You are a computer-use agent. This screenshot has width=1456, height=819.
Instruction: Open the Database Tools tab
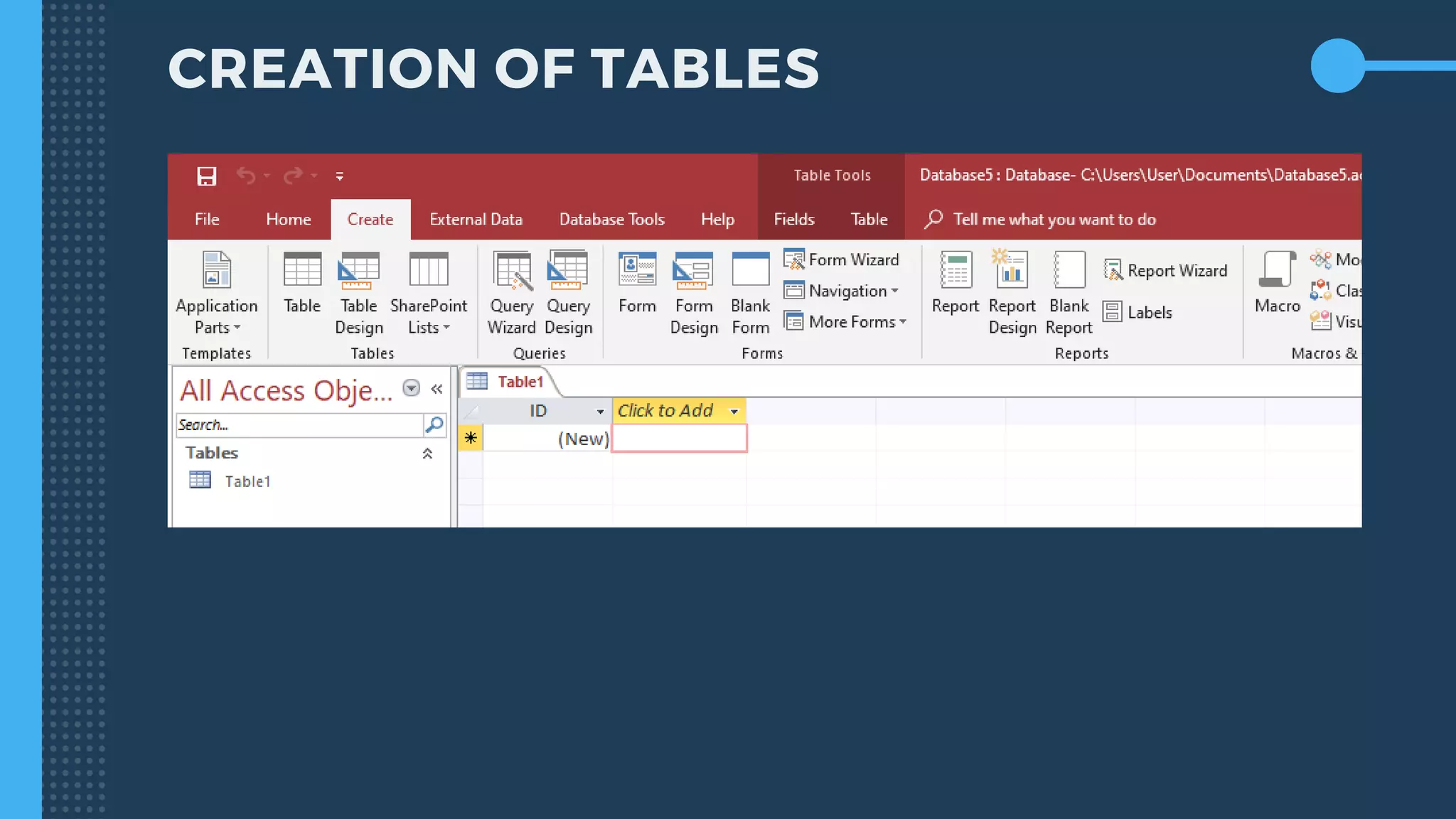[611, 220]
